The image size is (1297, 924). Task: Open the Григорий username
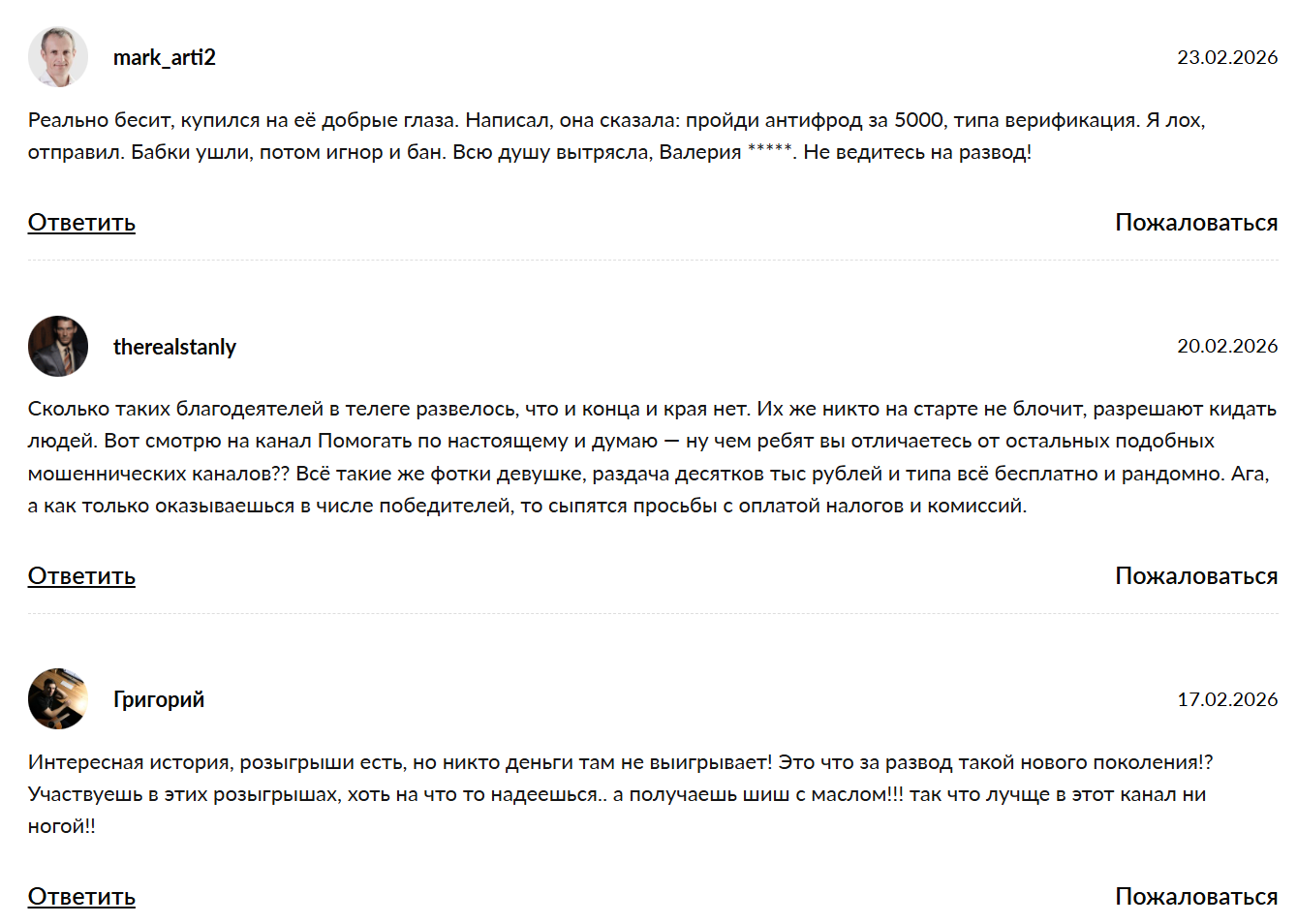[x=159, y=699]
